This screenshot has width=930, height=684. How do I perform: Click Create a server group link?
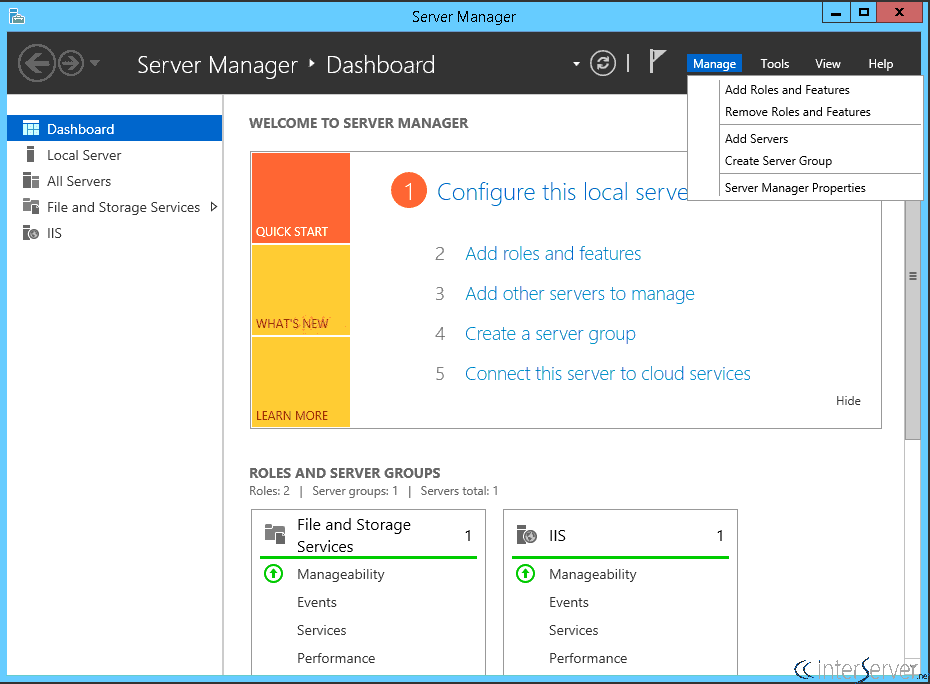click(550, 334)
